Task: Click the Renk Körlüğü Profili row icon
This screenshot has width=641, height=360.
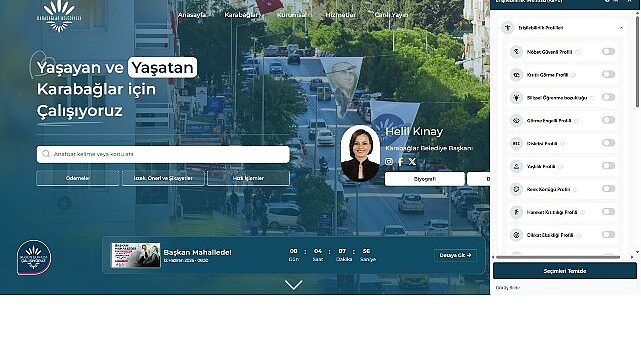Action: (x=516, y=189)
